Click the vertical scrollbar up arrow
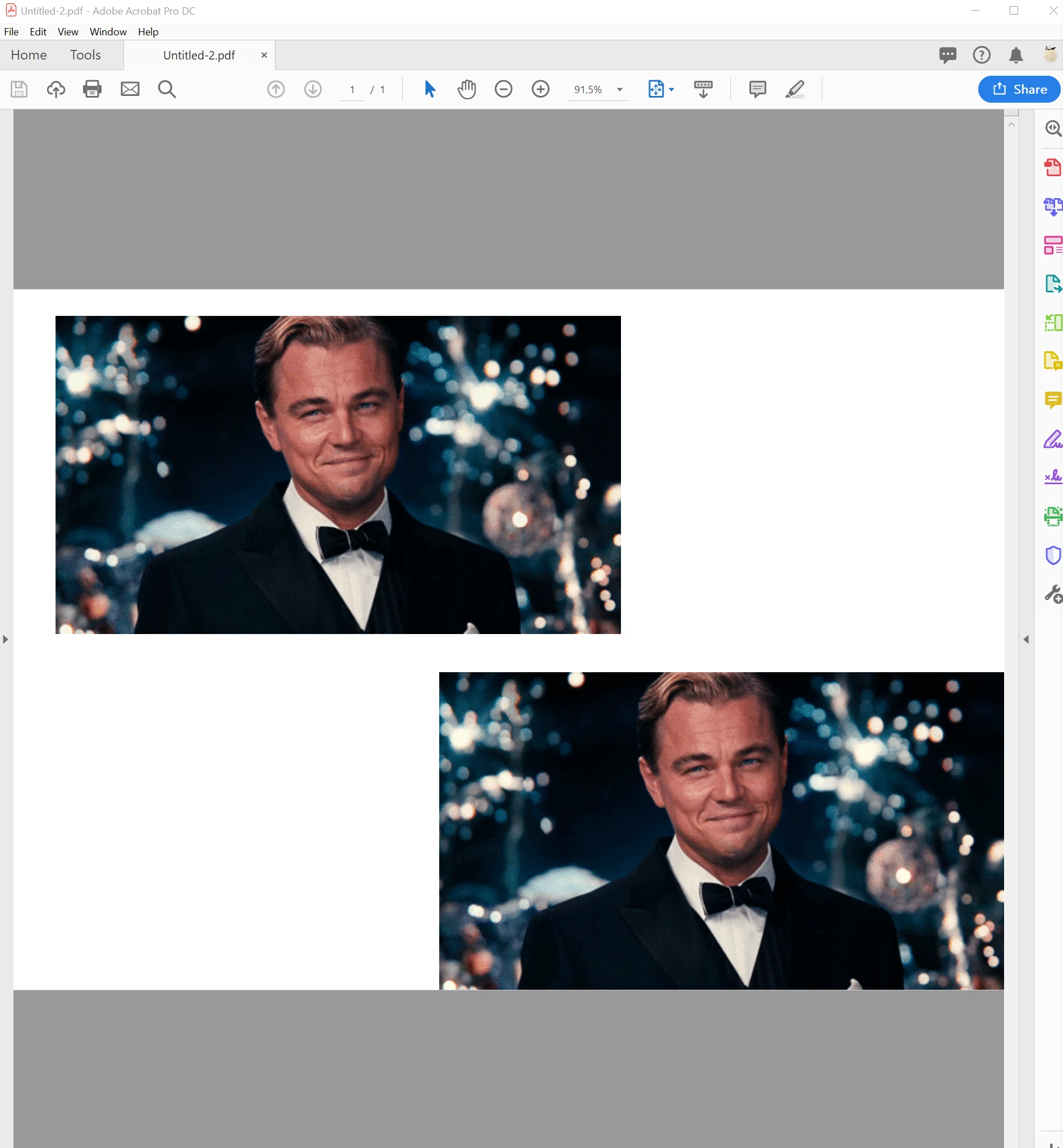Screen dimensions: 1063x1148 [x=1012, y=125]
